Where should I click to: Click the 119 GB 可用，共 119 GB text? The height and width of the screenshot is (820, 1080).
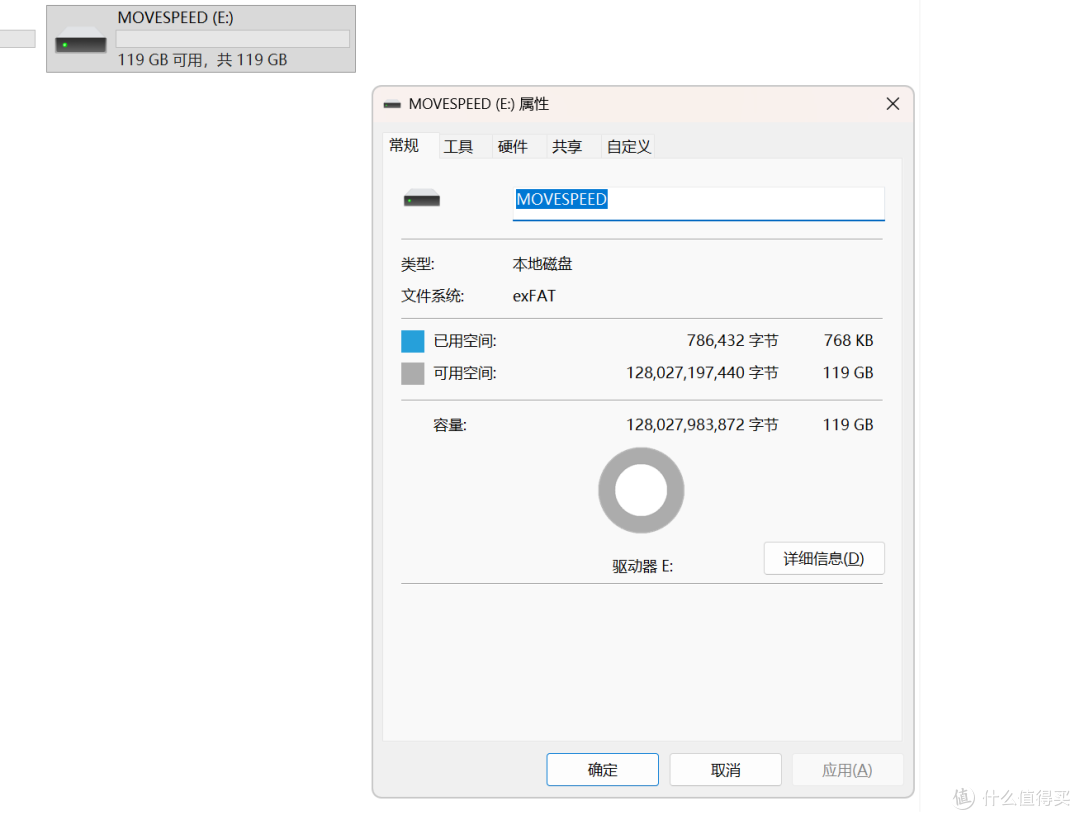(x=202, y=60)
